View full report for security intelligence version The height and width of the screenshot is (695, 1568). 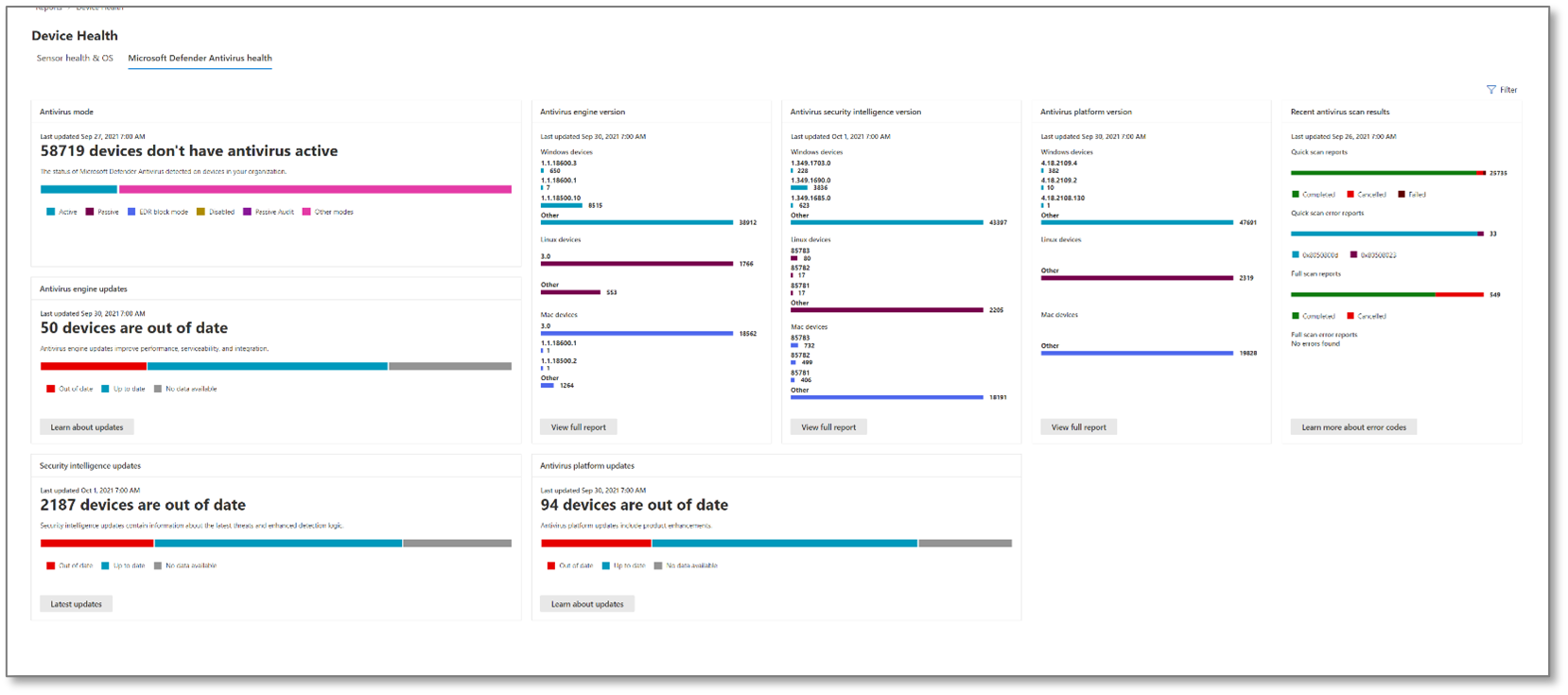(x=828, y=427)
